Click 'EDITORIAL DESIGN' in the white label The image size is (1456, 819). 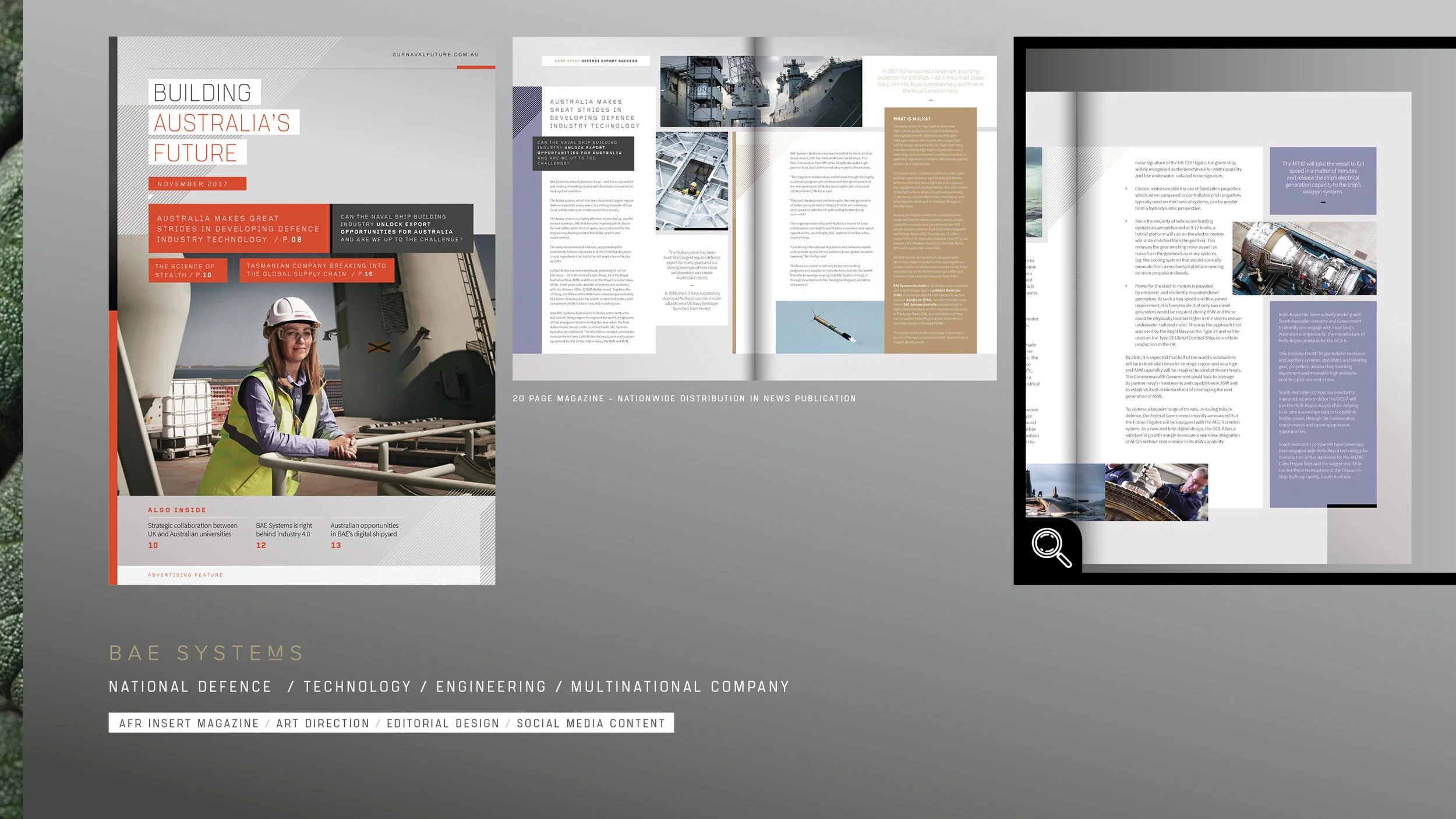click(x=443, y=723)
